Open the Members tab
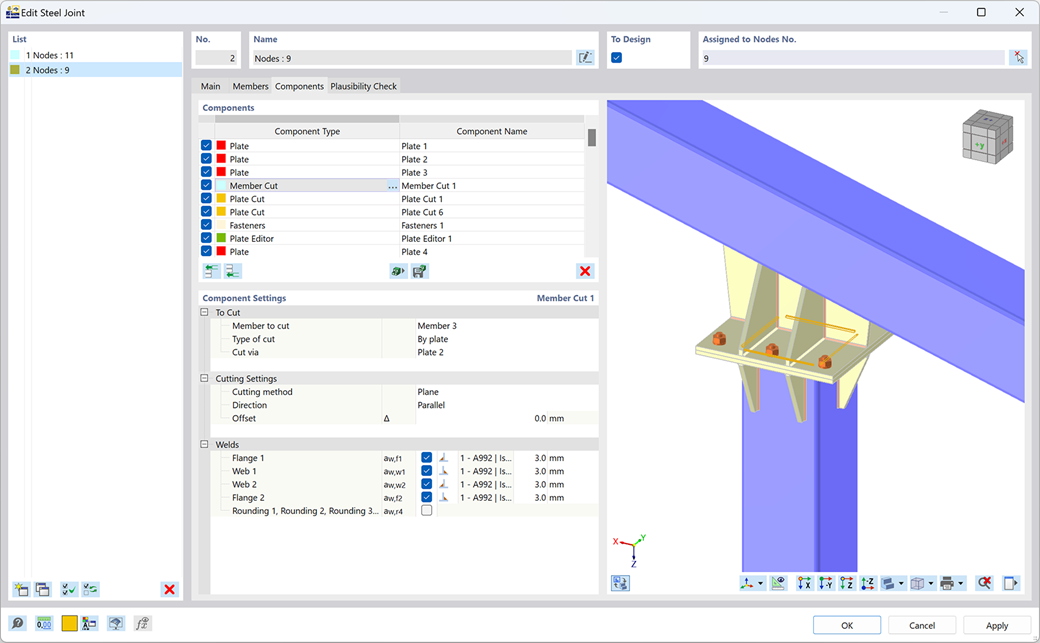The width and height of the screenshot is (1040, 643). tap(250, 86)
